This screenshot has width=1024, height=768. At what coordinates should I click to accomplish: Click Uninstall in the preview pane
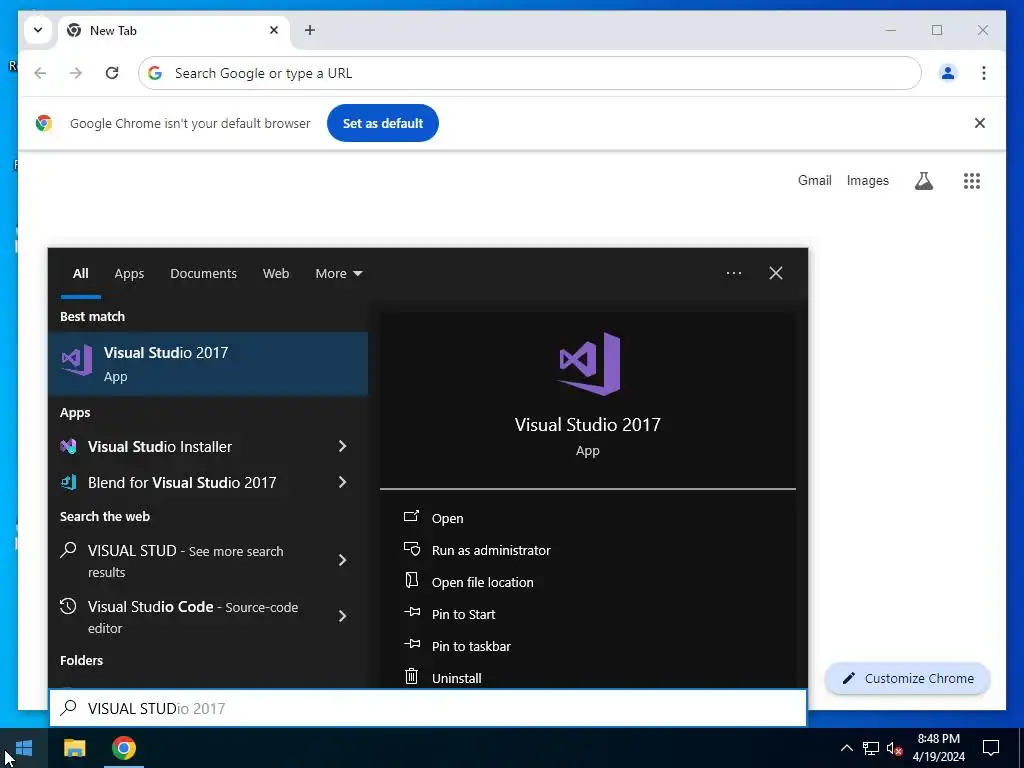click(456, 679)
